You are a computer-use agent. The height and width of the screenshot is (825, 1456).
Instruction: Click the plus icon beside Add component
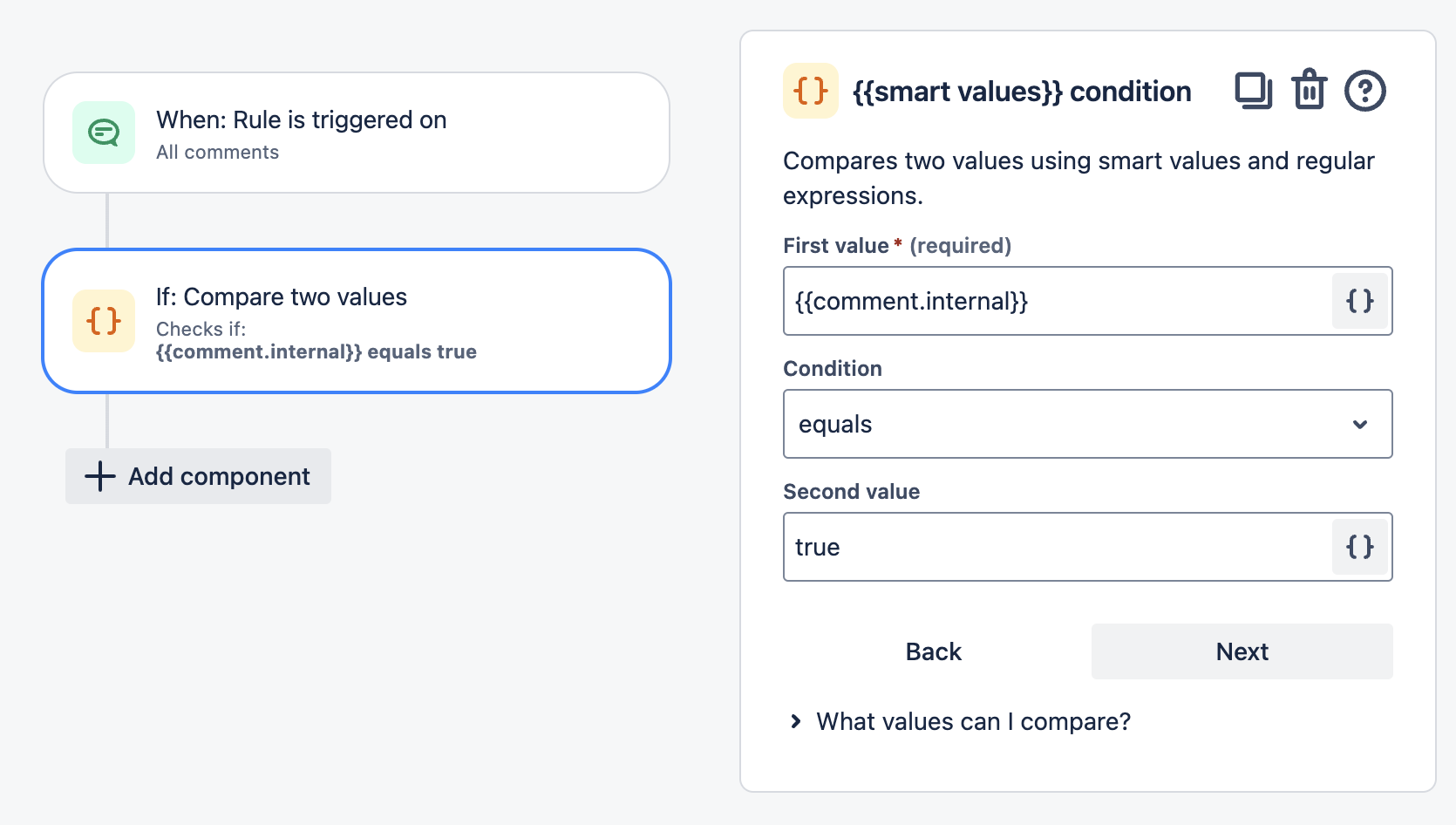coord(100,476)
